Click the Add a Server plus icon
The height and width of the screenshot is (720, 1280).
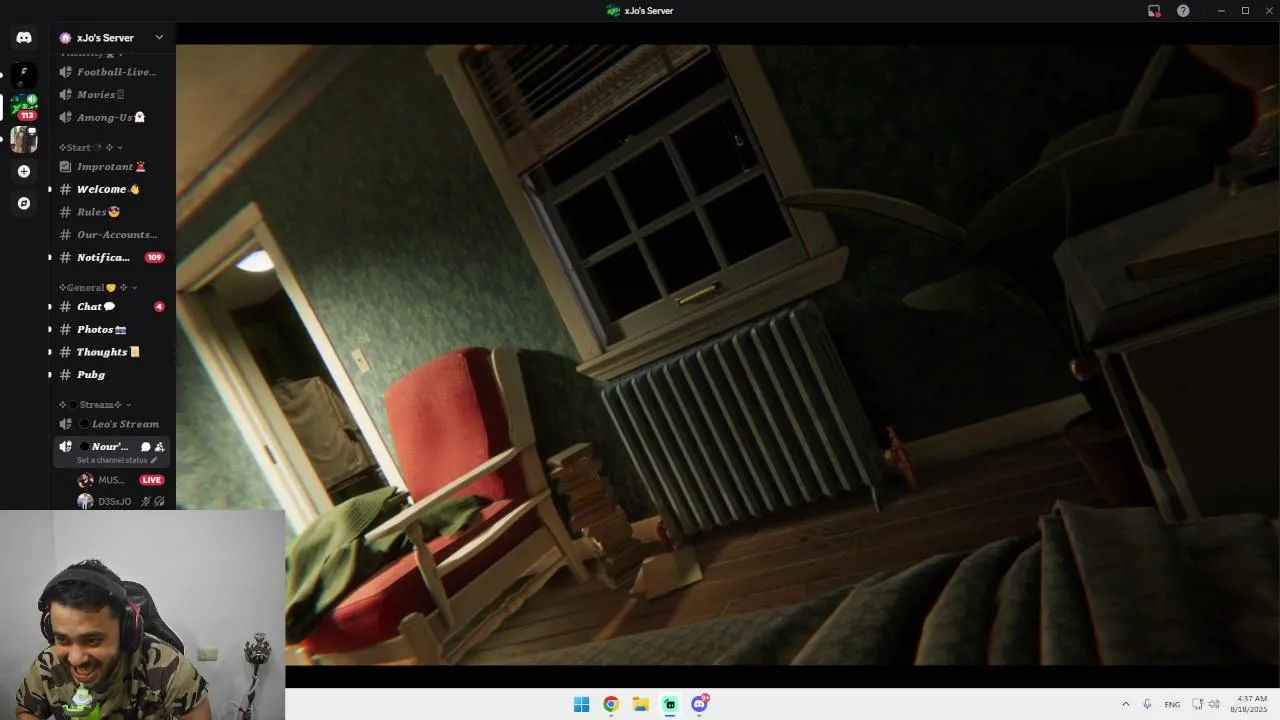click(x=24, y=171)
